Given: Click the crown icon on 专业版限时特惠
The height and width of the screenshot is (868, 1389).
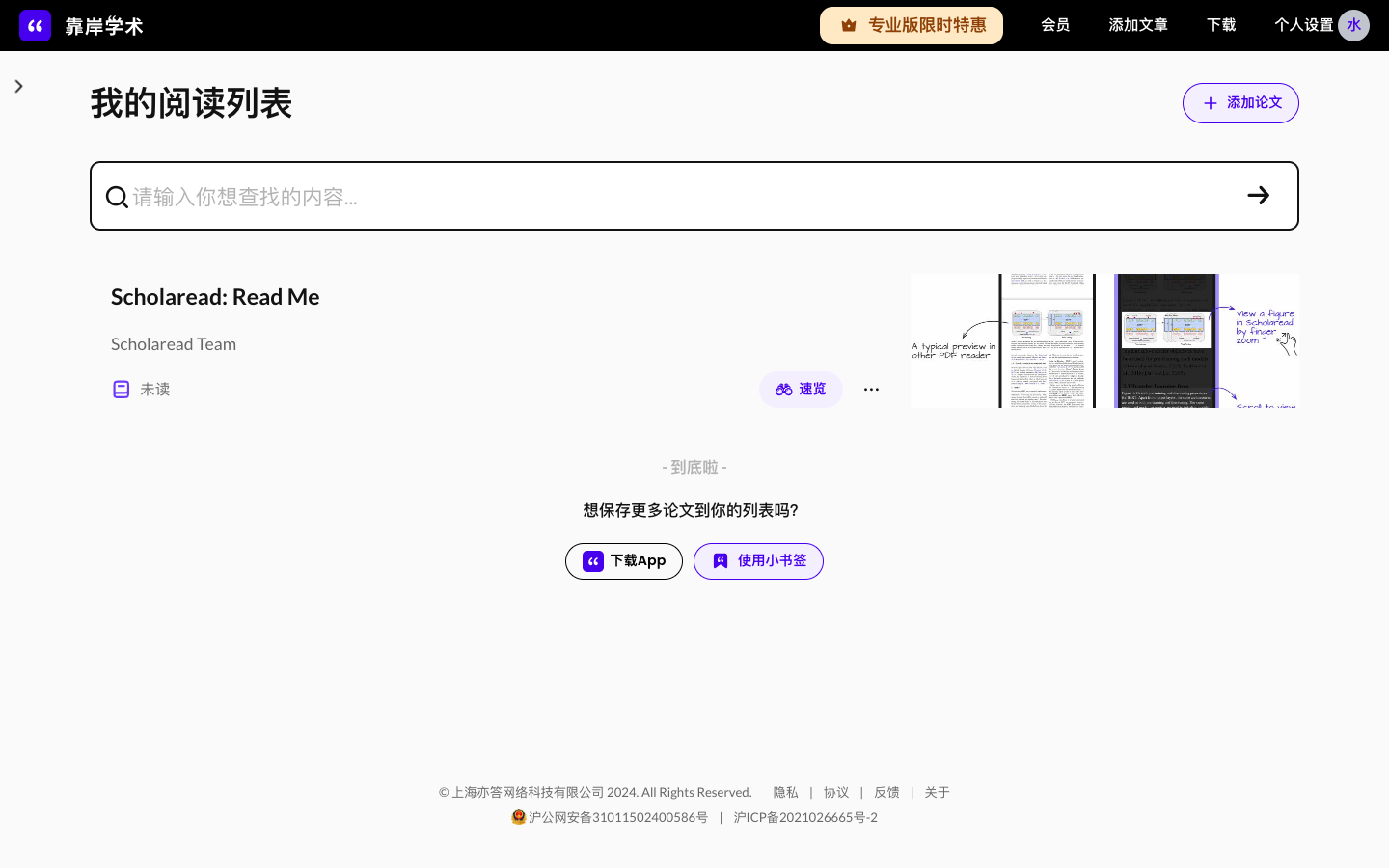Looking at the screenshot, I should coord(849,25).
